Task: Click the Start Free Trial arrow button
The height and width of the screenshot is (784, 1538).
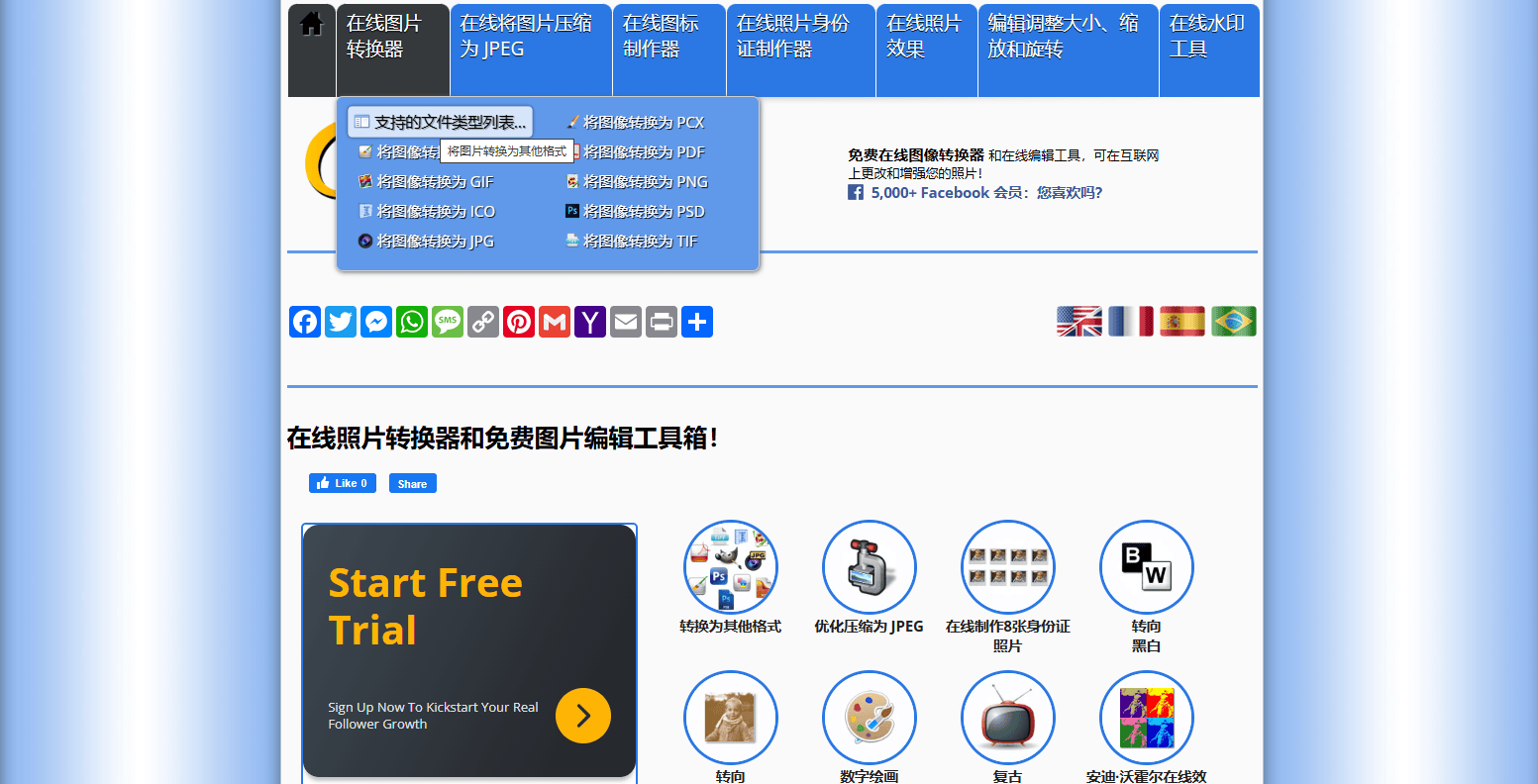Action: click(583, 715)
